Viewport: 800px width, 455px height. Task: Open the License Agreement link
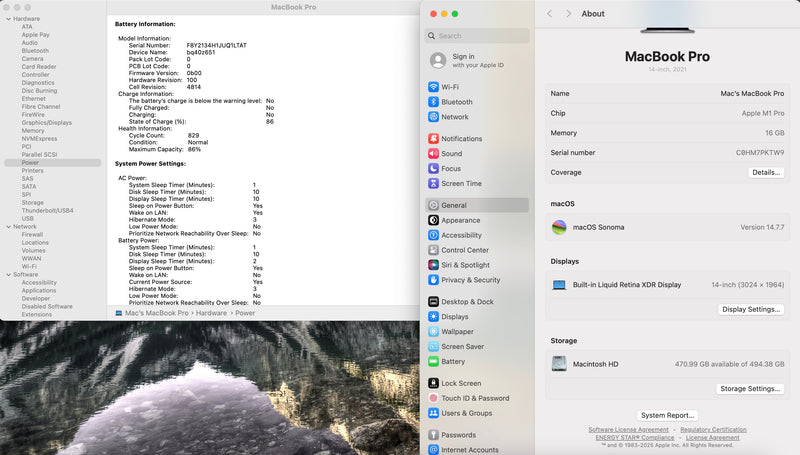[712, 437]
